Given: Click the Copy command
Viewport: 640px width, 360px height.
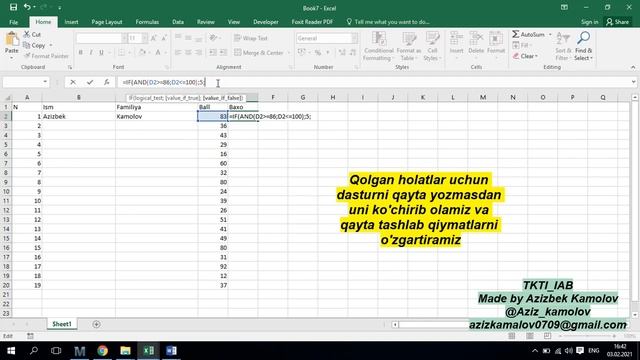Looking at the screenshot, I should coord(34,45).
